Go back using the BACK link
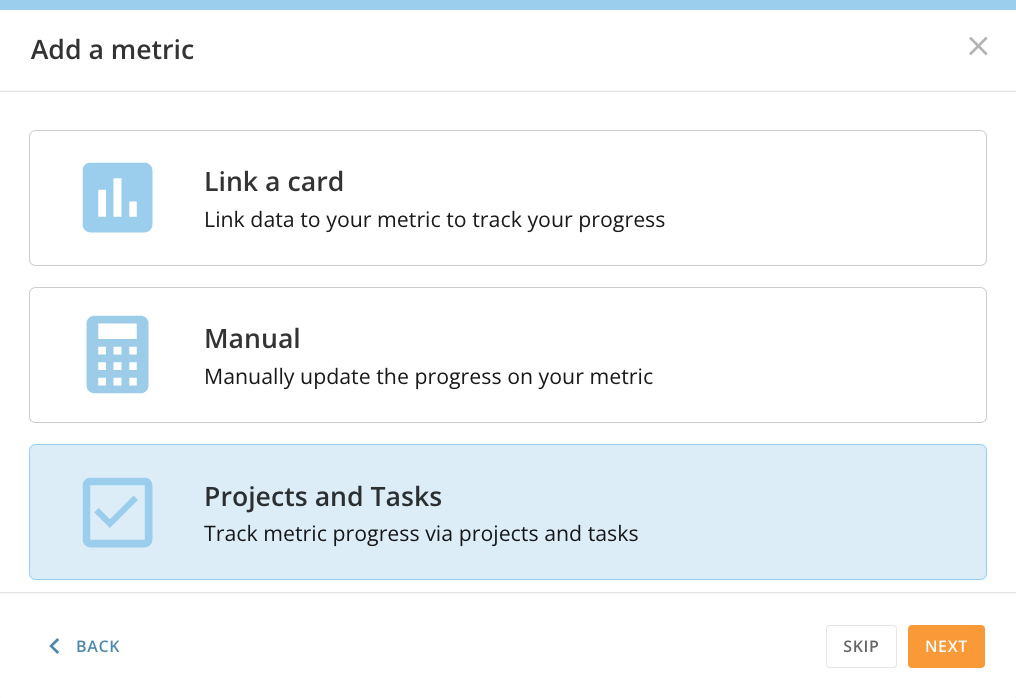The width and height of the screenshot is (1016, 698). tap(97, 646)
